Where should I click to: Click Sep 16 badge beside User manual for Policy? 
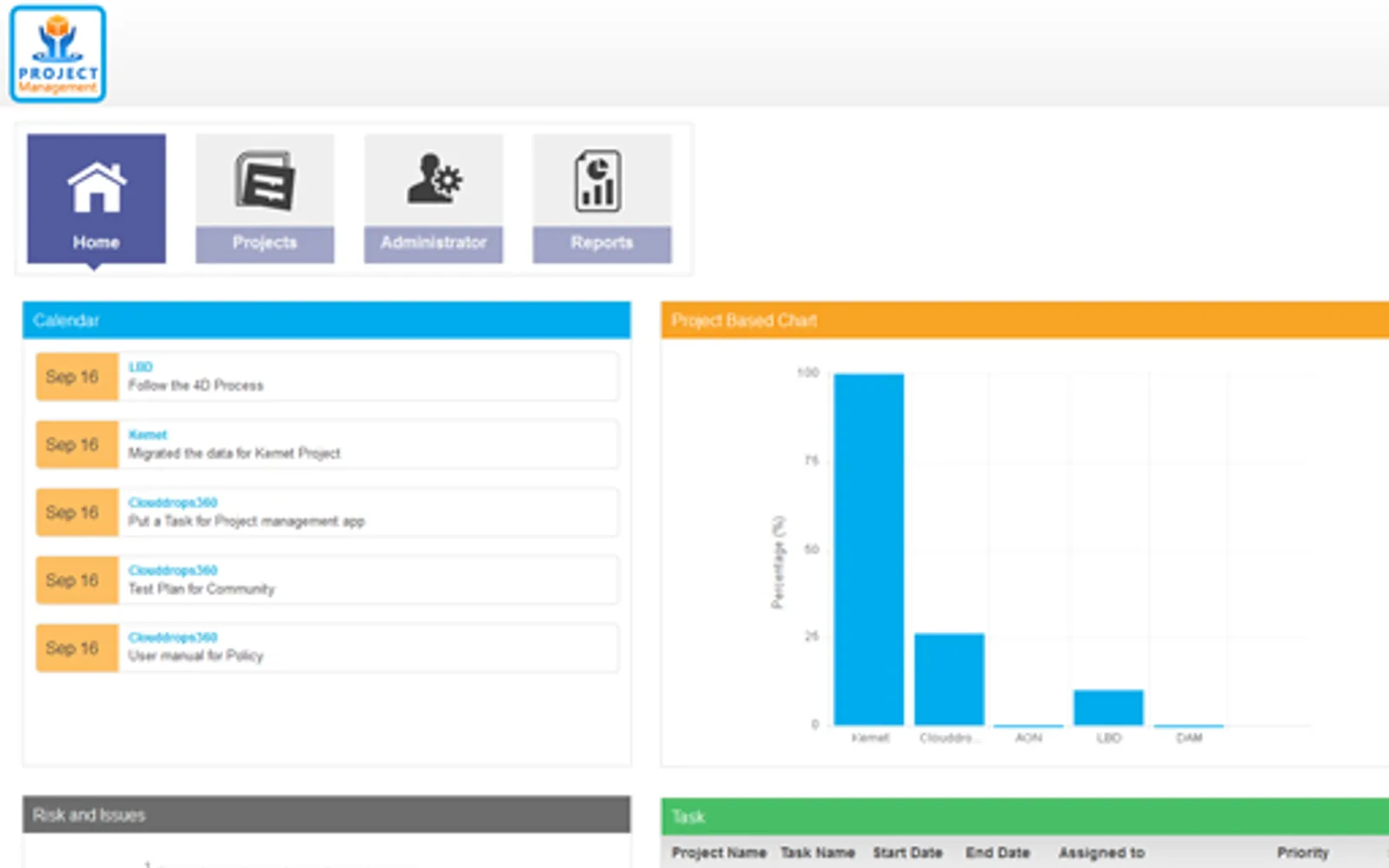click(x=76, y=648)
